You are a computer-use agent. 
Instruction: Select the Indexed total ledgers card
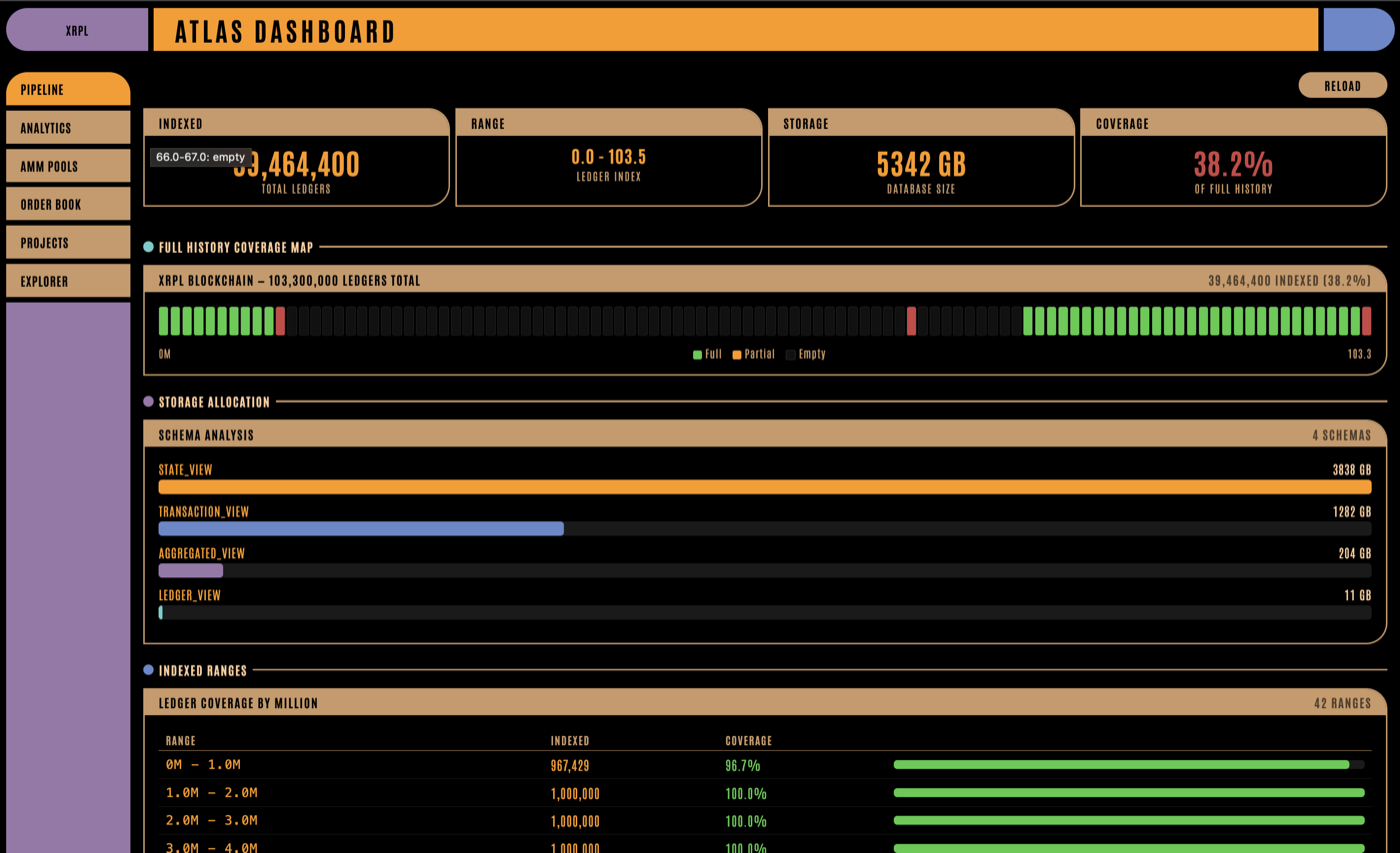[x=297, y=157]
